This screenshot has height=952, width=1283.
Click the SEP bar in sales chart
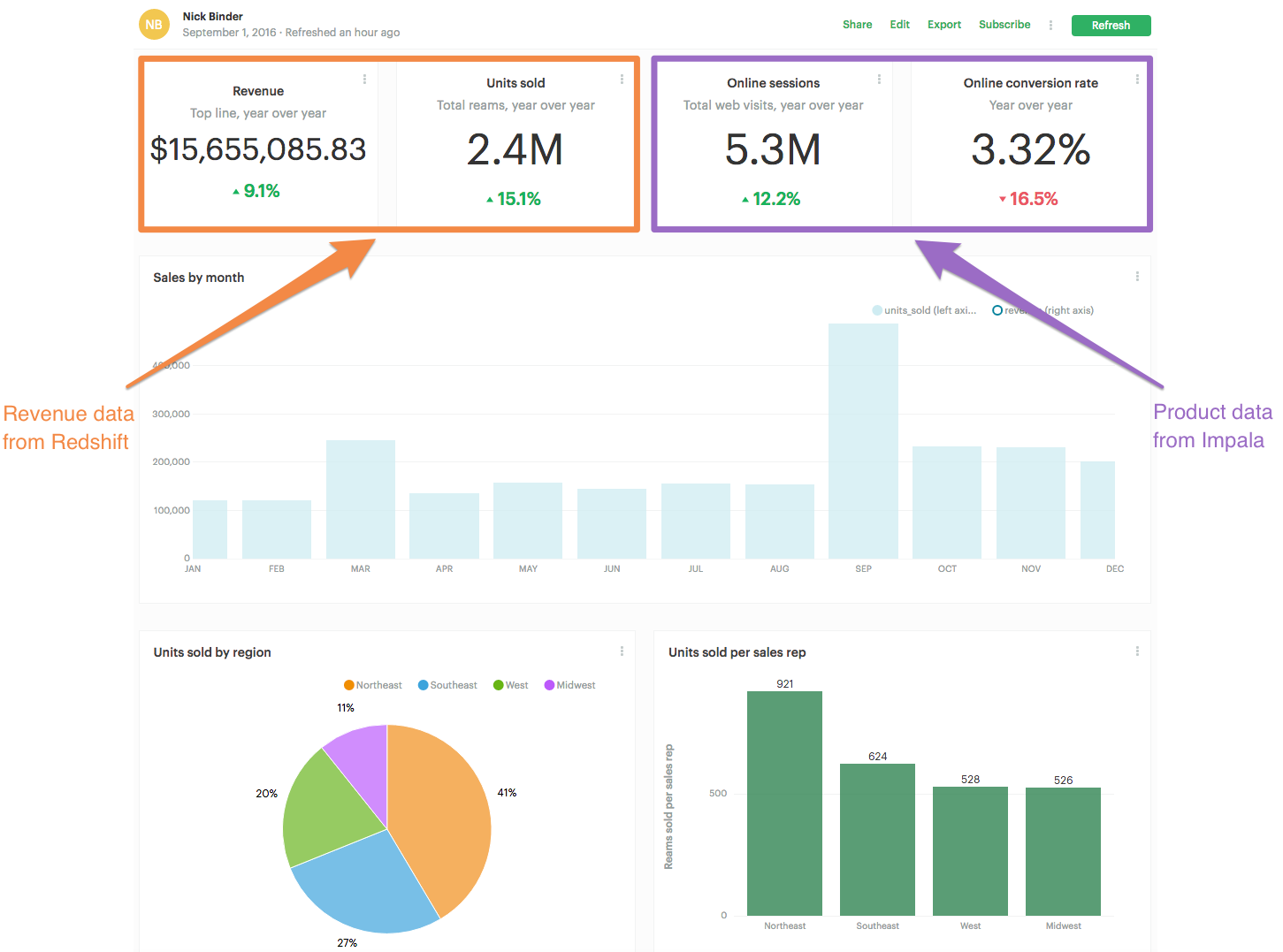pyautogui.click(x=863, y=442)
